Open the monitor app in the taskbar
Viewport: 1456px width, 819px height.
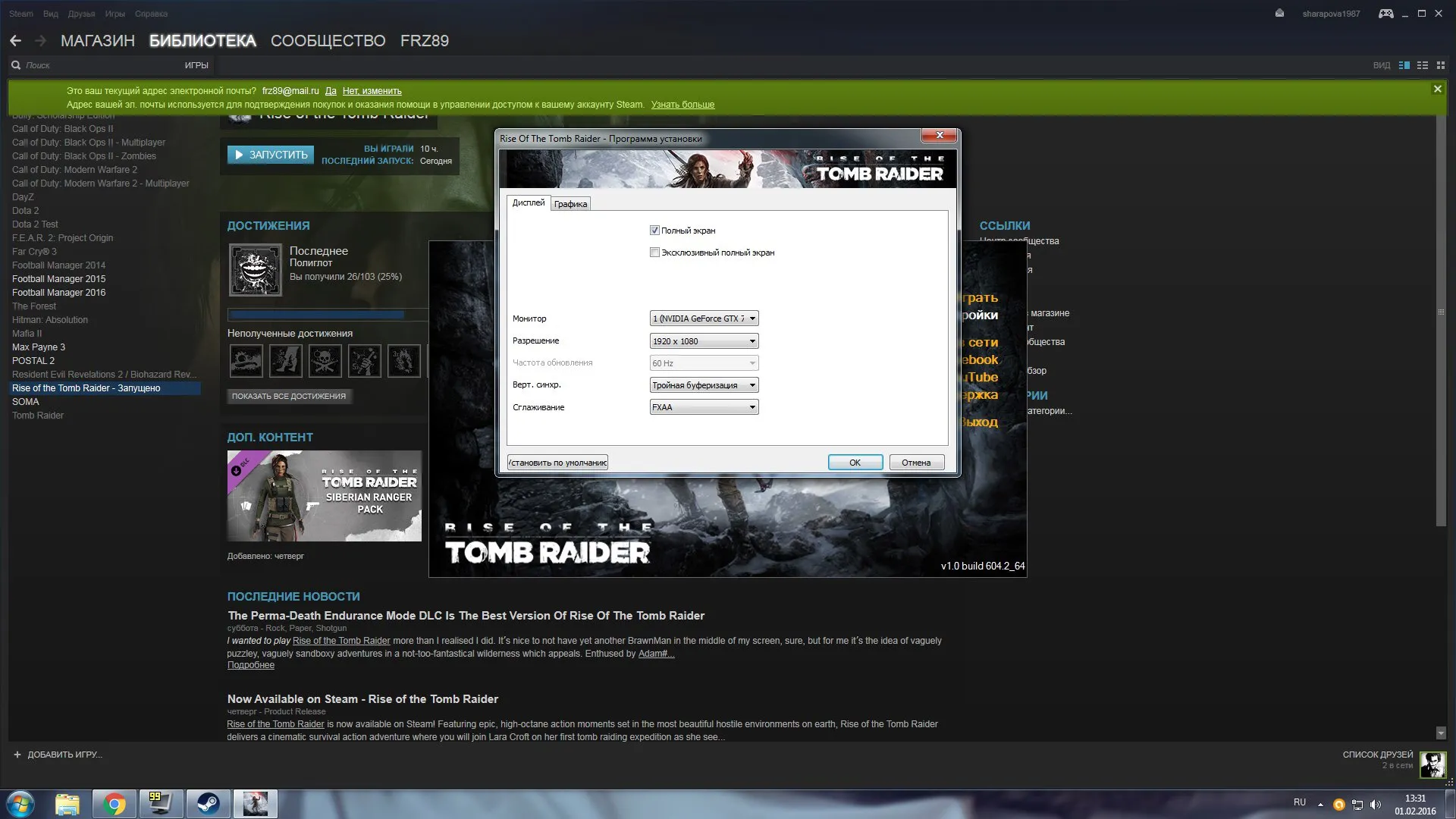click(160, 804)
